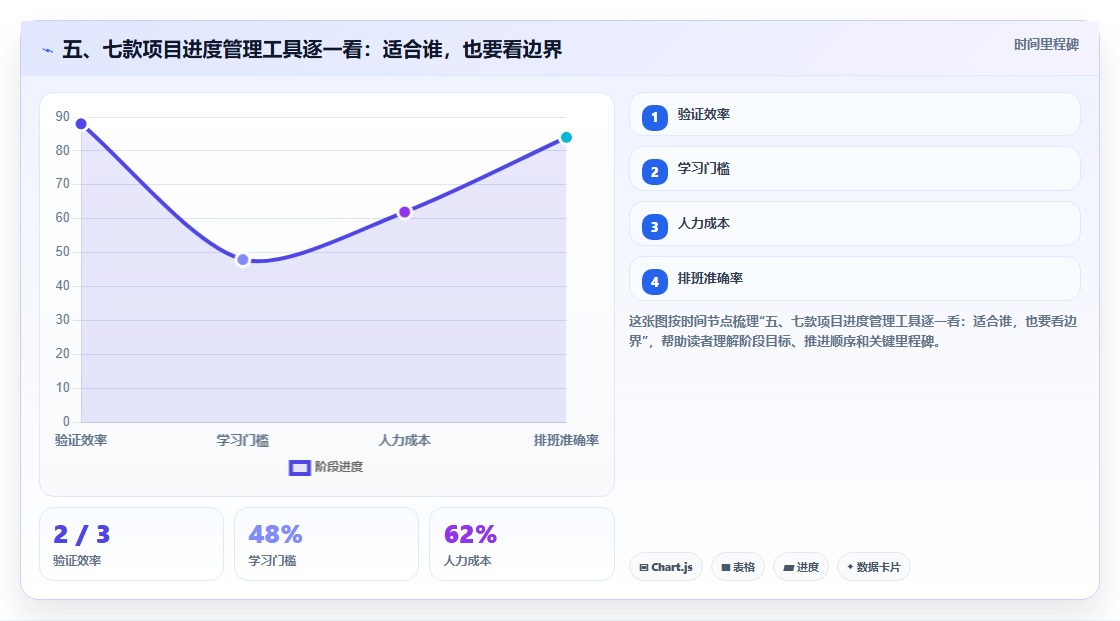Viewport: 1120px width, 621px height.
Task: Open the 排班准确率 milestone row
Action: pos(854,279)
